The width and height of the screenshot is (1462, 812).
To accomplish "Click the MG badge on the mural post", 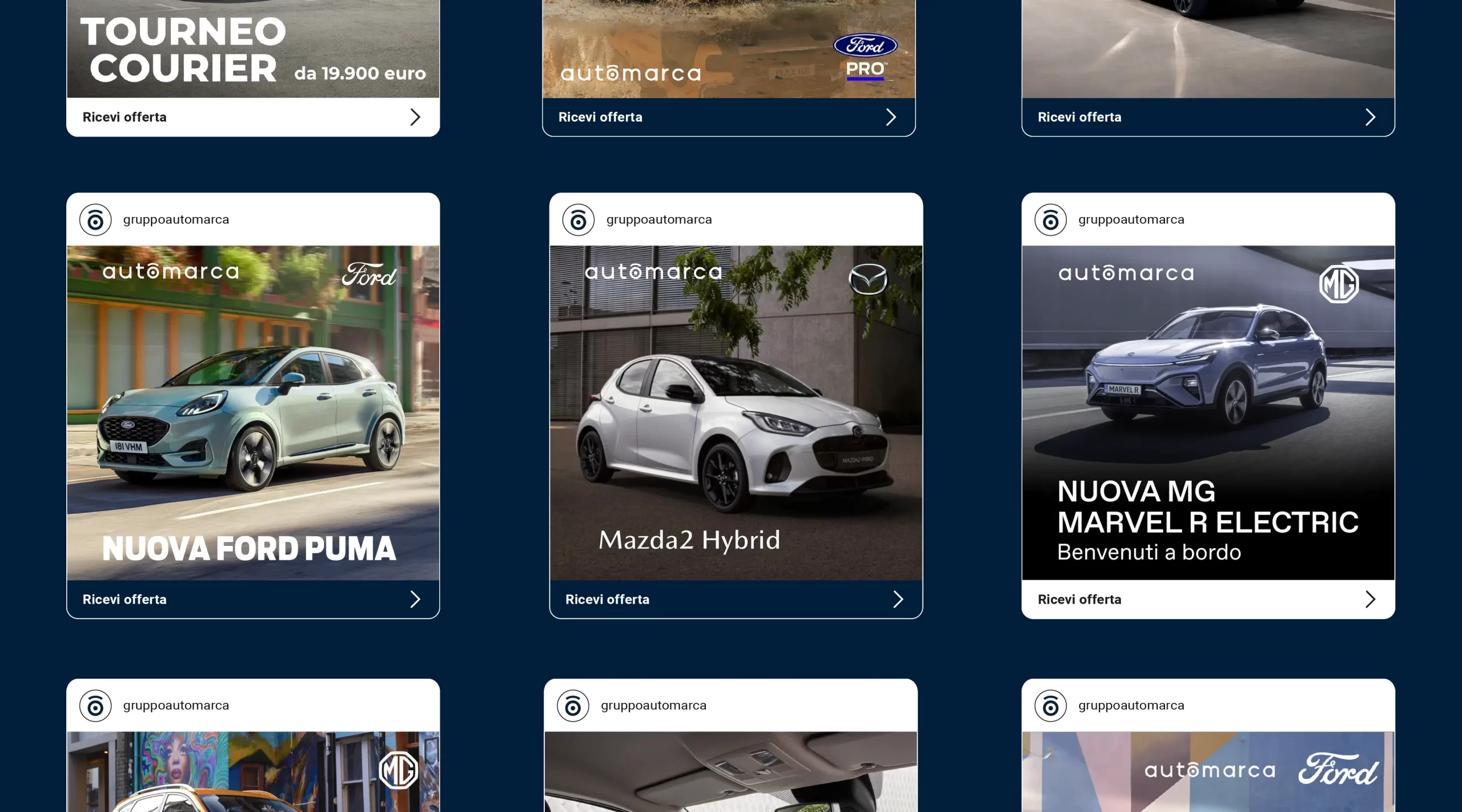I will 398,770.
